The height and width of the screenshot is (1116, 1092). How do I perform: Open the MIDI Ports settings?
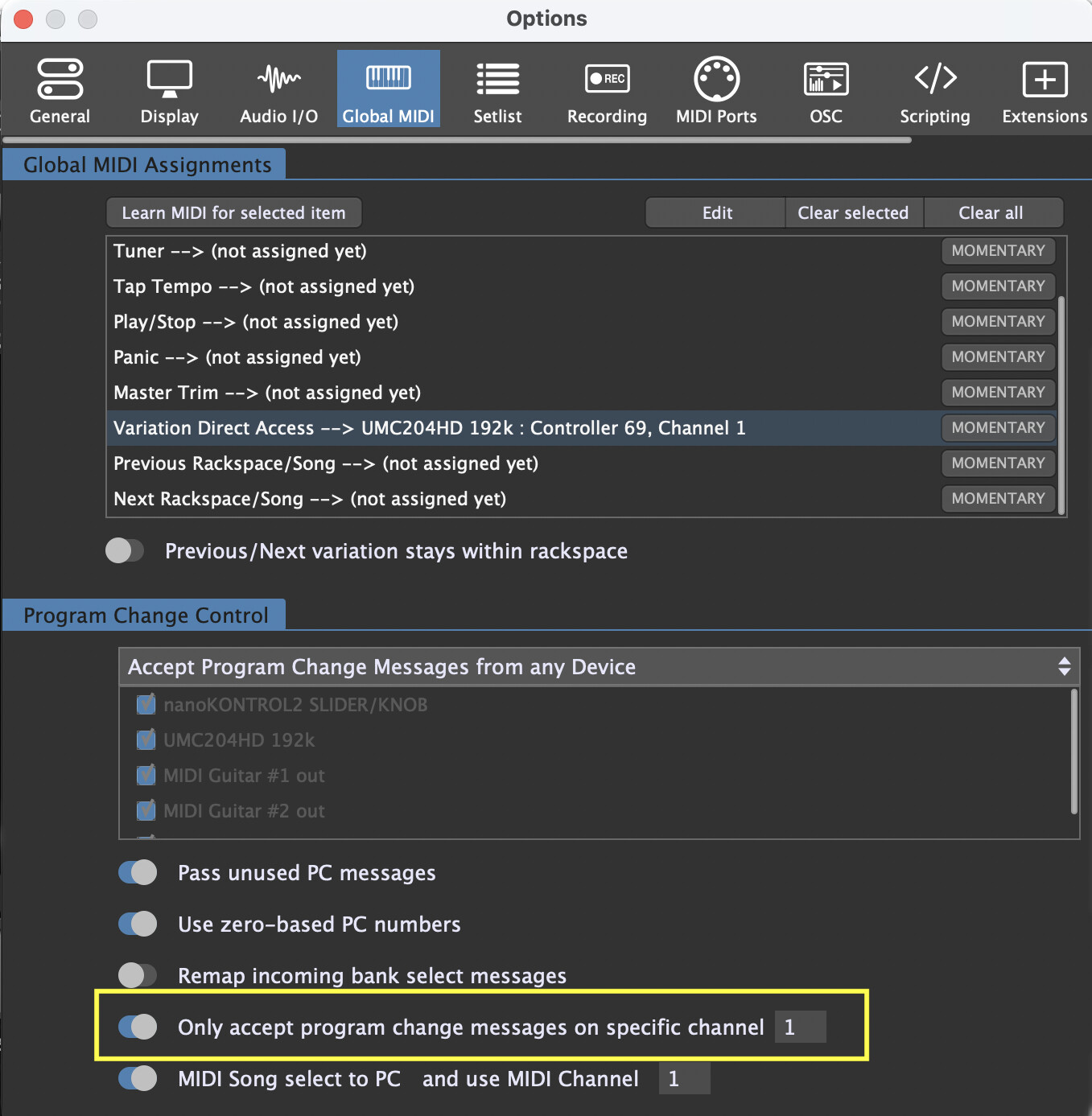pos(716,90)
